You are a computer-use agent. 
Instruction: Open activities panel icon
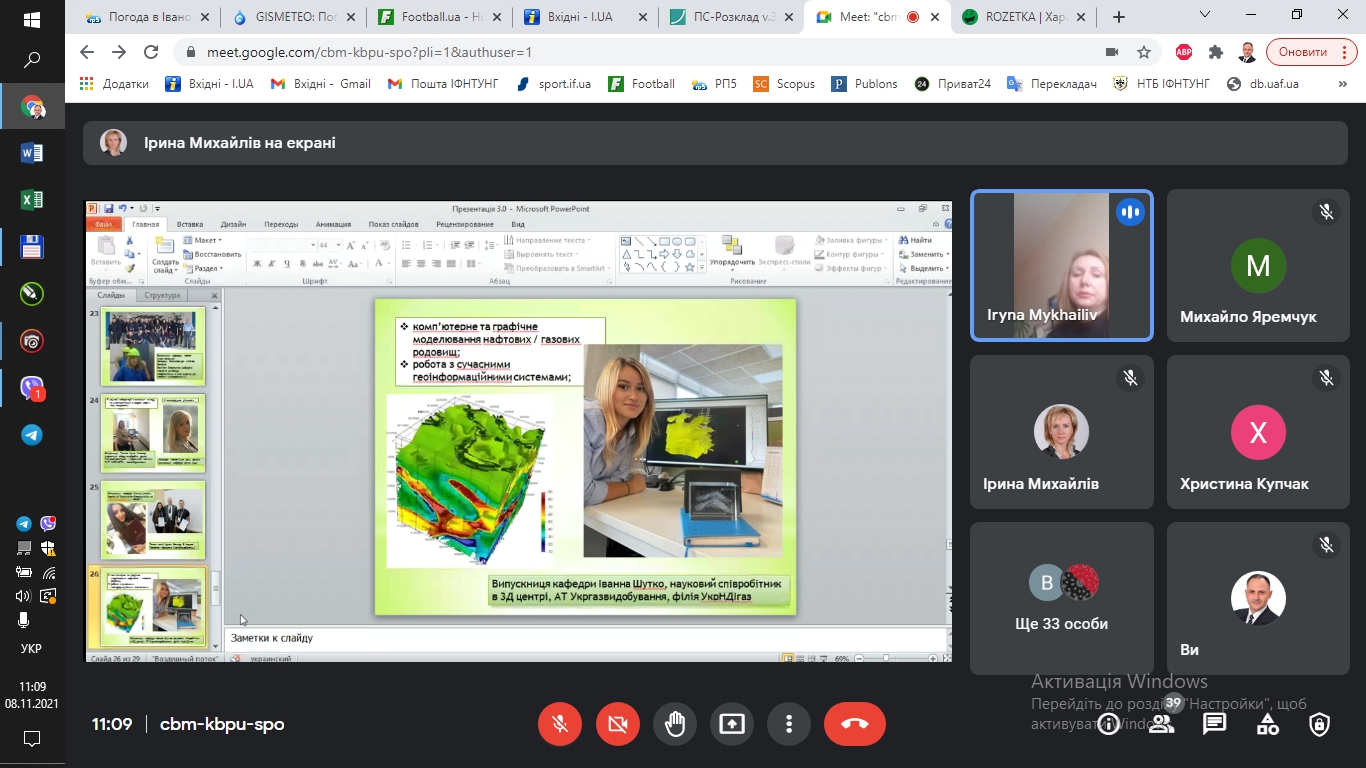click(1268, 725)
